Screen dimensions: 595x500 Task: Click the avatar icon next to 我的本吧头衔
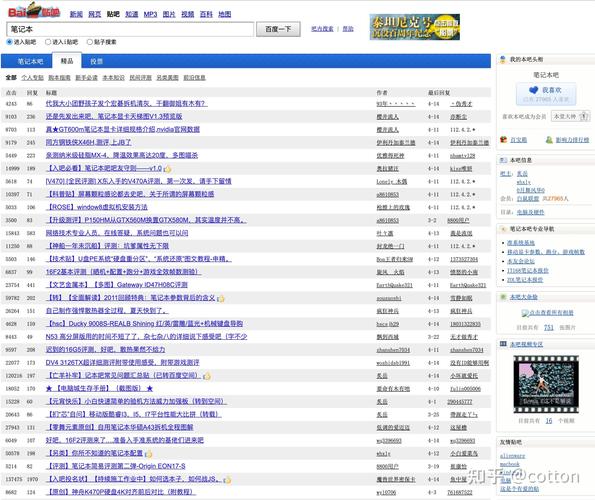(x=503, y=60)
